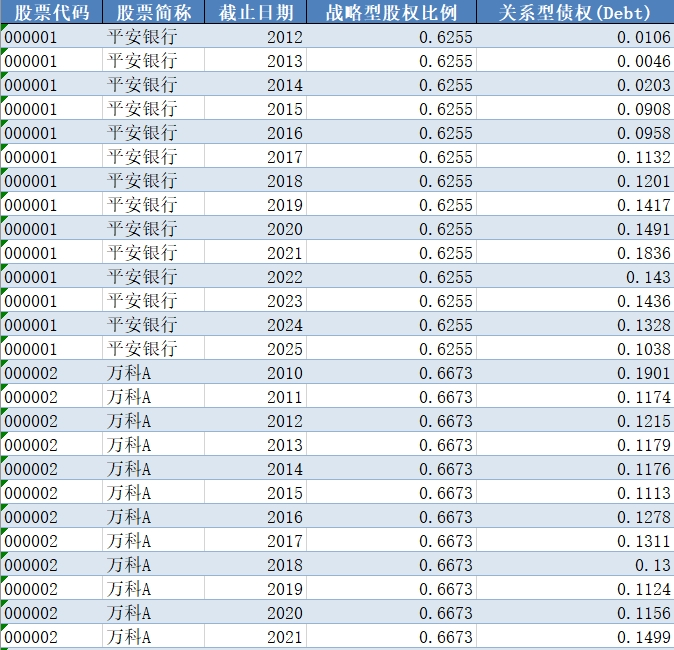674x650 pixels.
Task: Click the 股票代码 column header
Action: (x=51, y=13)
